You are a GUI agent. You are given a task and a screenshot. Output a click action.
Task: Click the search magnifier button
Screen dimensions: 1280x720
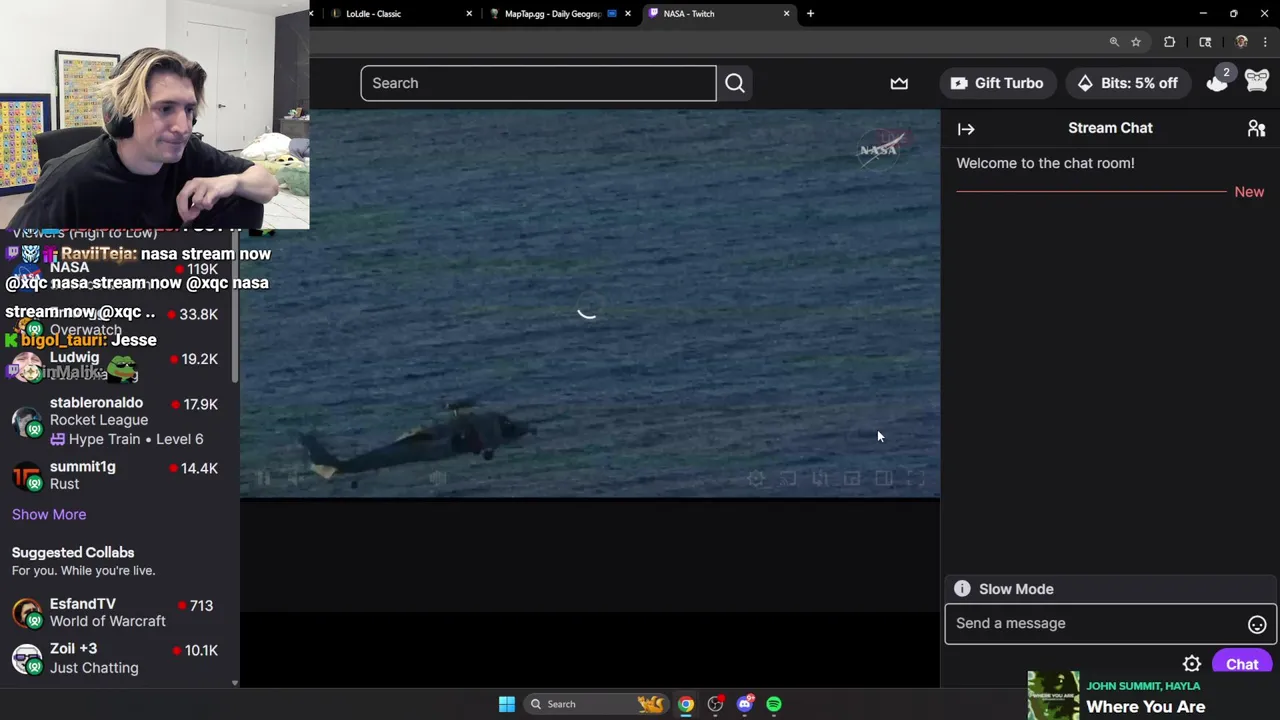click(735, 83)
